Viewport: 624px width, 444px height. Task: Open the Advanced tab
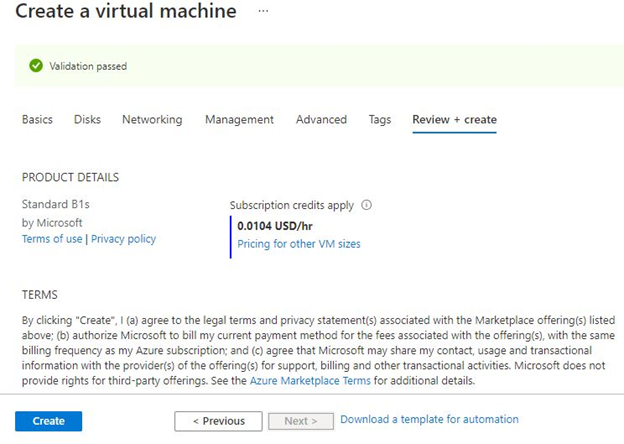coord(321,120)
